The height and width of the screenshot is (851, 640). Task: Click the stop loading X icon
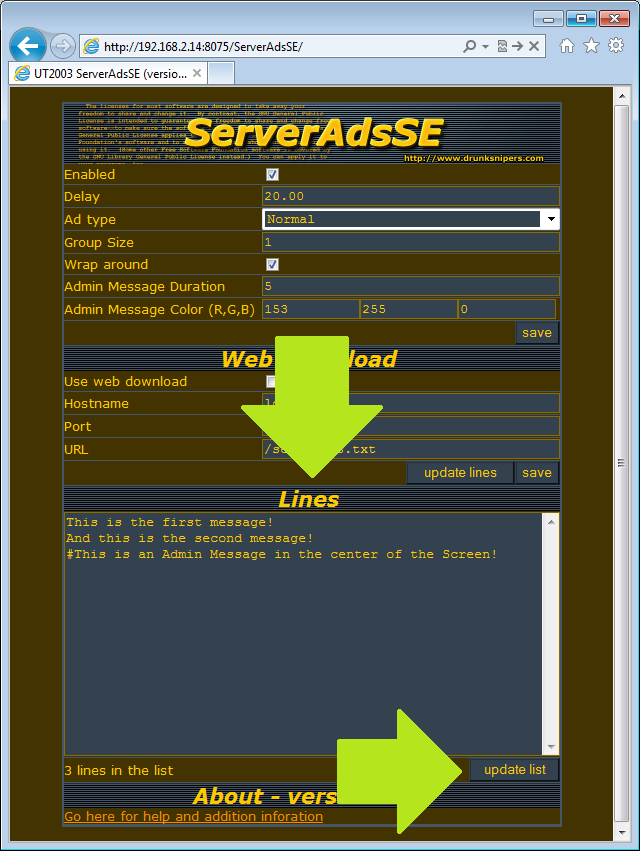pos(535,46)
